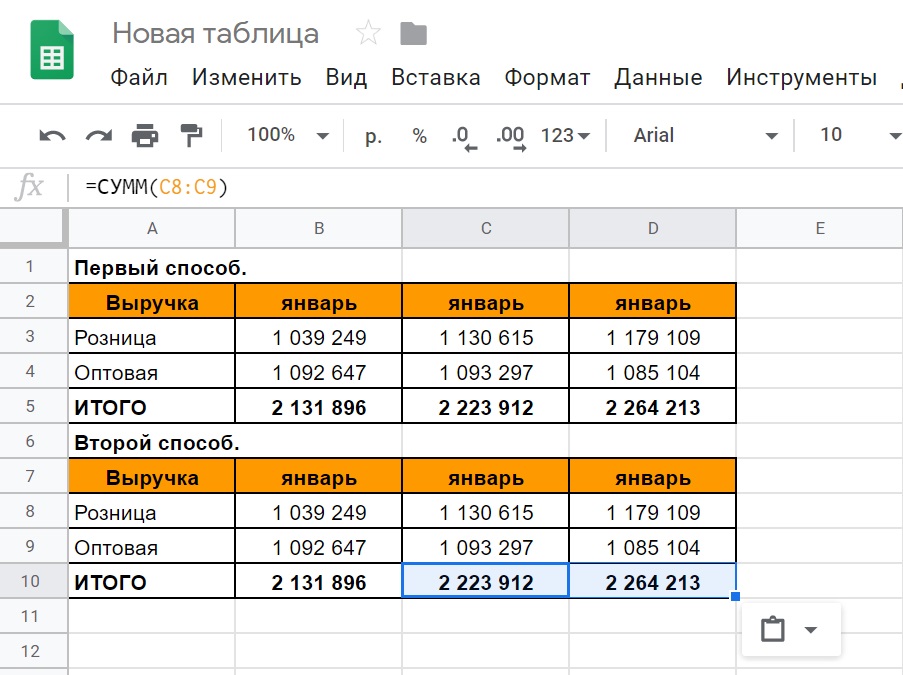Viewport: 903px width, 675px height.
Task: Click empty cell E5
Action: [x=820, y=406]
